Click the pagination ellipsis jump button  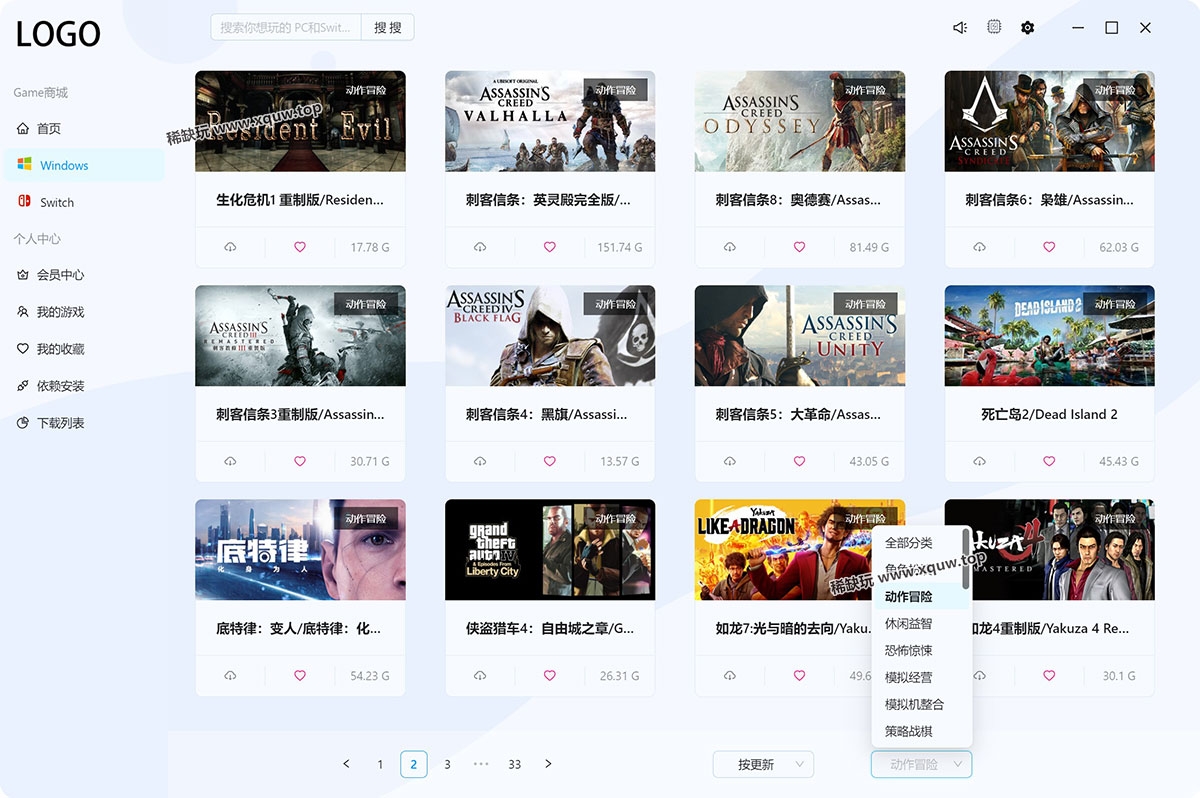(481, 764)
